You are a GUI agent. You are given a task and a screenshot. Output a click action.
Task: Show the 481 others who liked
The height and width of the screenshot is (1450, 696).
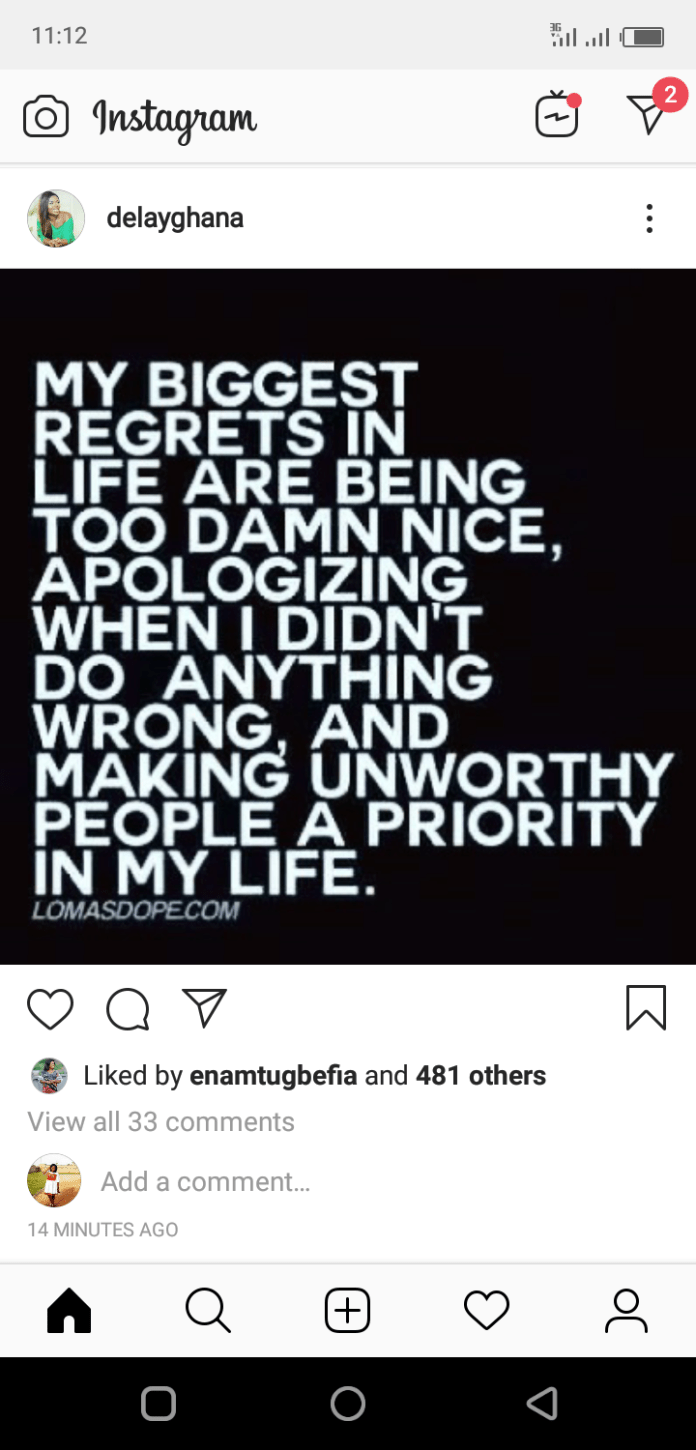coord(481,1076)
